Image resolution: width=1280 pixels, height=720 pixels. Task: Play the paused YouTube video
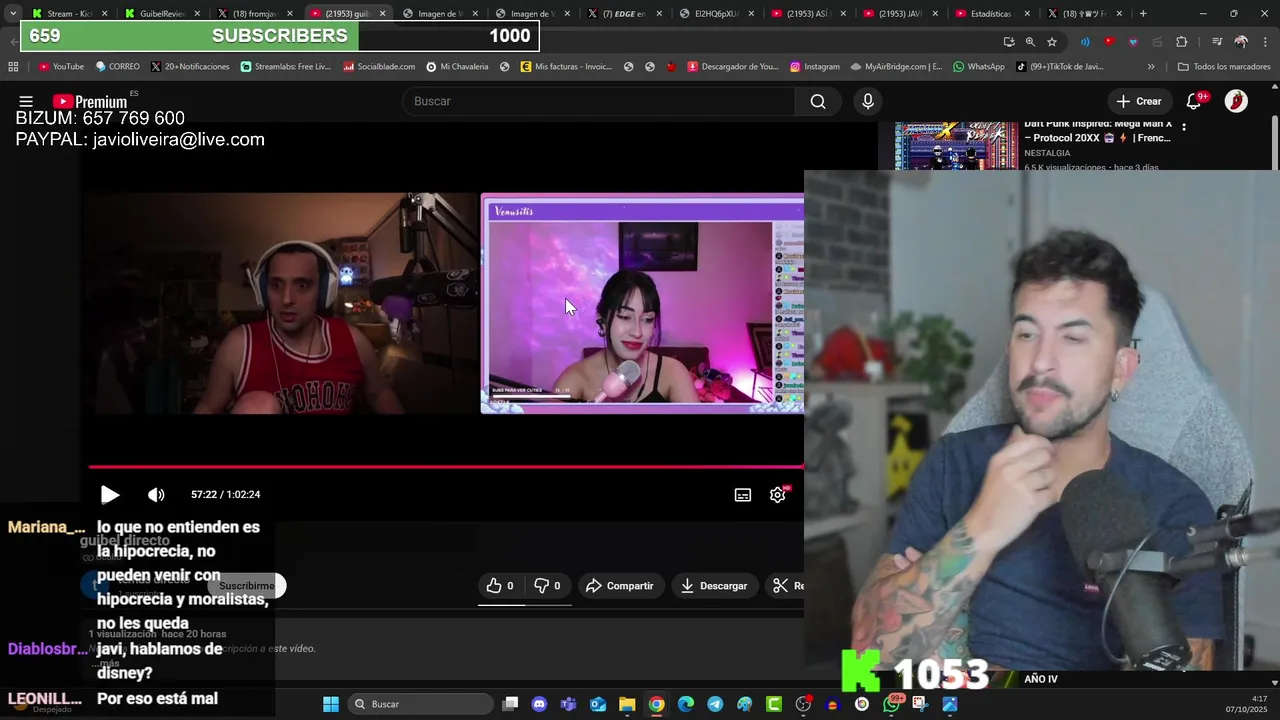click(x=110, y=494)
